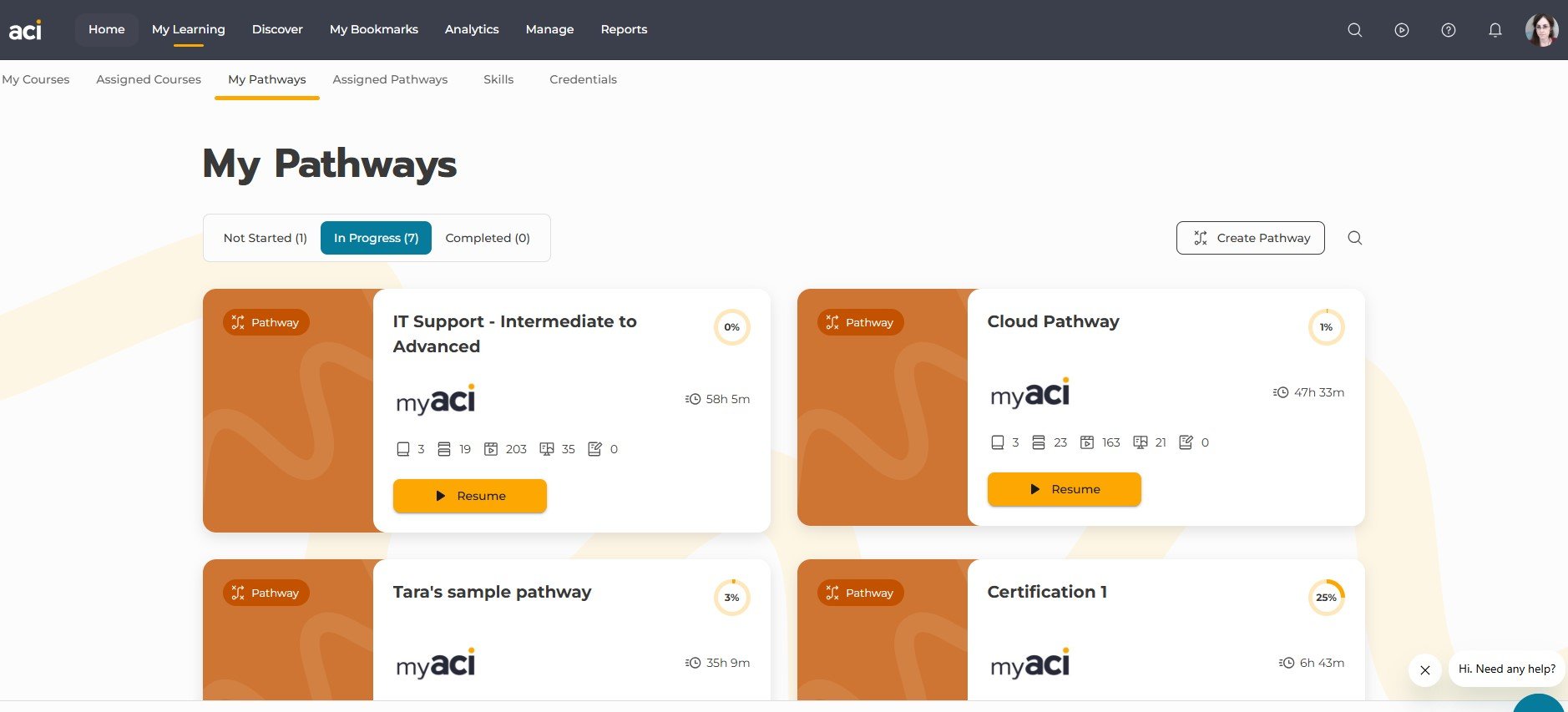Click the Create Pathway button

(x=1251, y=238)
